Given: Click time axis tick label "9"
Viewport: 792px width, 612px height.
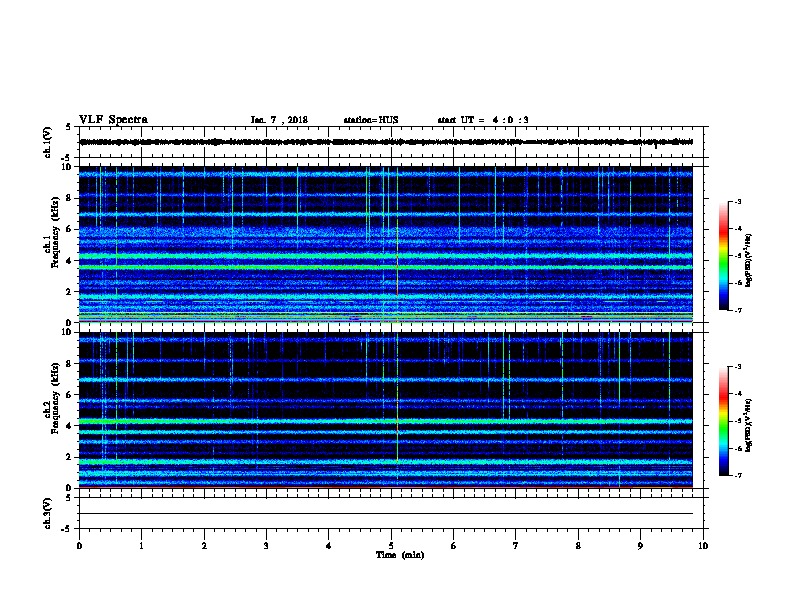Looking at the screenshot, I should point(640,546).
